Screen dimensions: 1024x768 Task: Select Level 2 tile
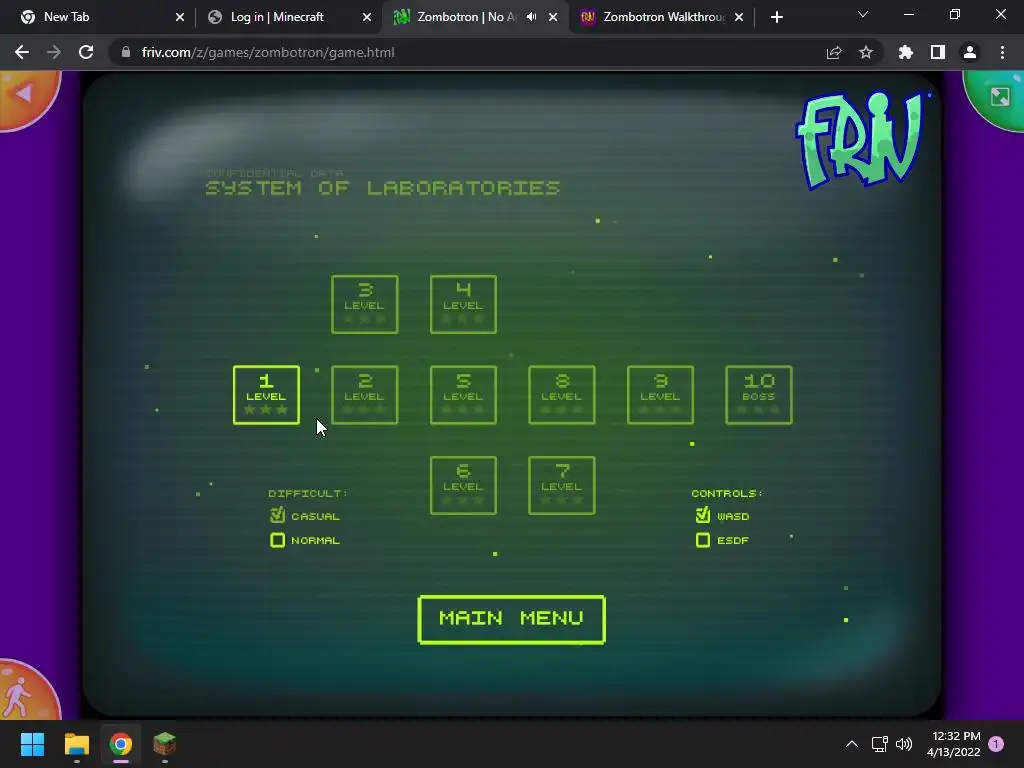coord(364,395)
